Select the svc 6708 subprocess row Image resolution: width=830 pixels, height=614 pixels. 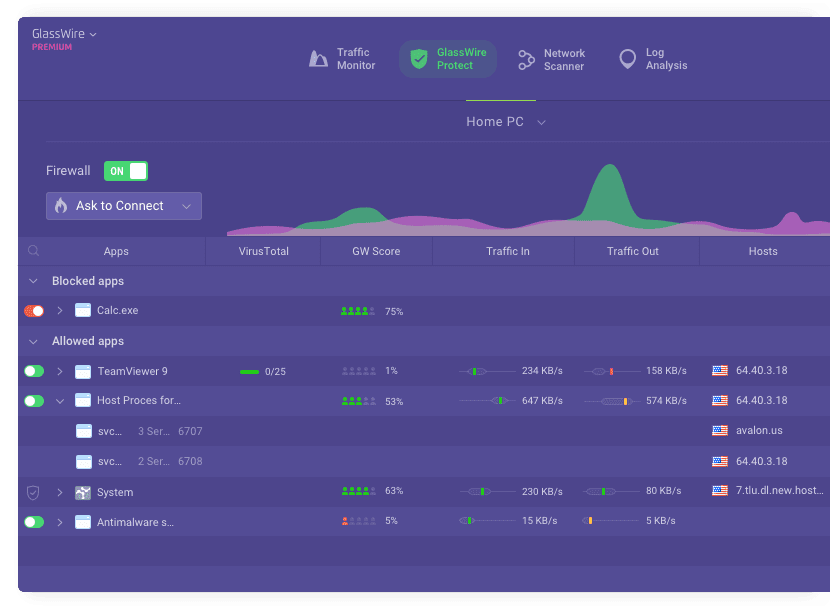(424, 462)
